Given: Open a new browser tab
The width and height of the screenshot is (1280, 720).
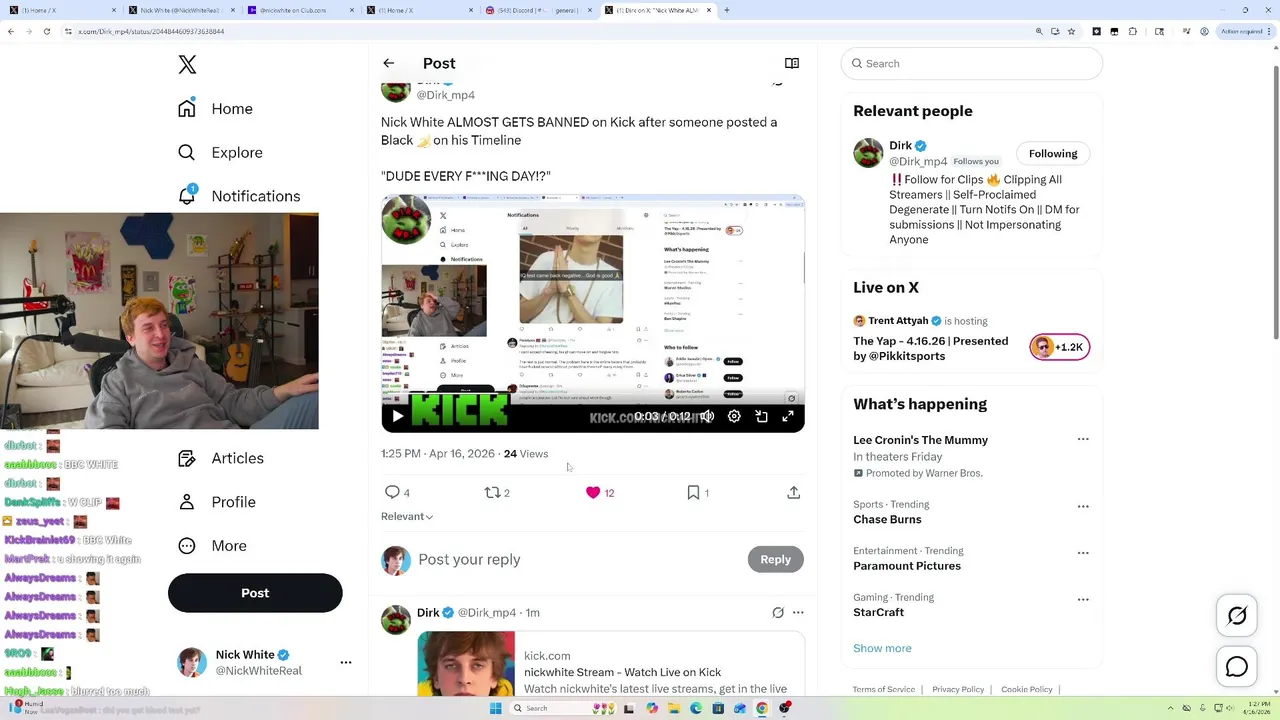Looking at the screenshot, I should coord(727,10).
